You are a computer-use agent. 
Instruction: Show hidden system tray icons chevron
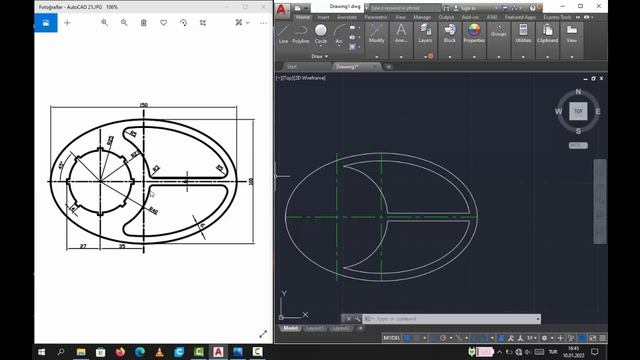(500, 352)
